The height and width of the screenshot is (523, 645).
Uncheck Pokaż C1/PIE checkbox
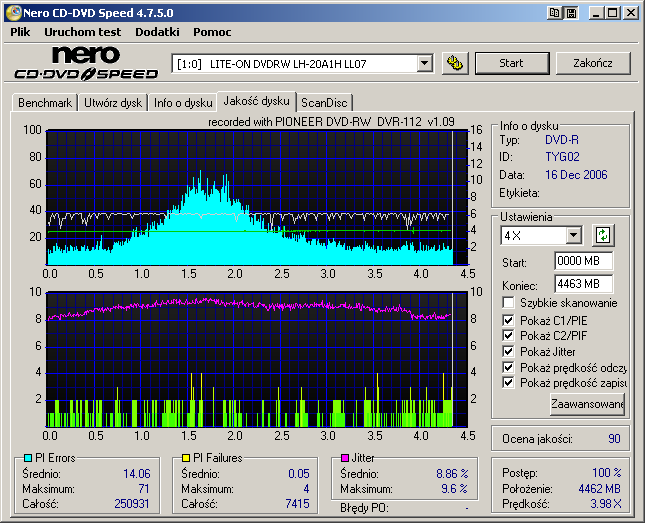tap(508, 320)
